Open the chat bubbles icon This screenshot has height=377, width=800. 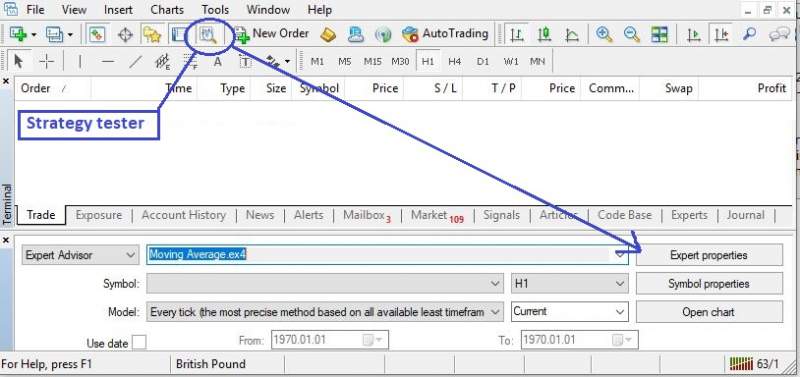[779, 35]
